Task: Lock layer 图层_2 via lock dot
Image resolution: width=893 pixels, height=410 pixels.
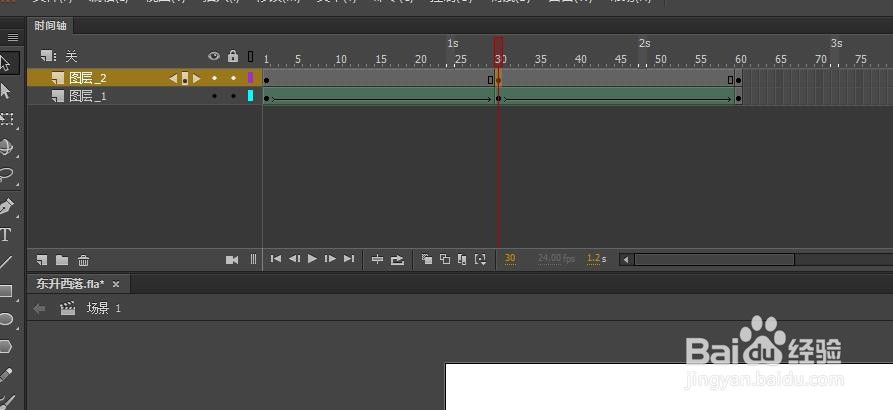Action: 233,78
